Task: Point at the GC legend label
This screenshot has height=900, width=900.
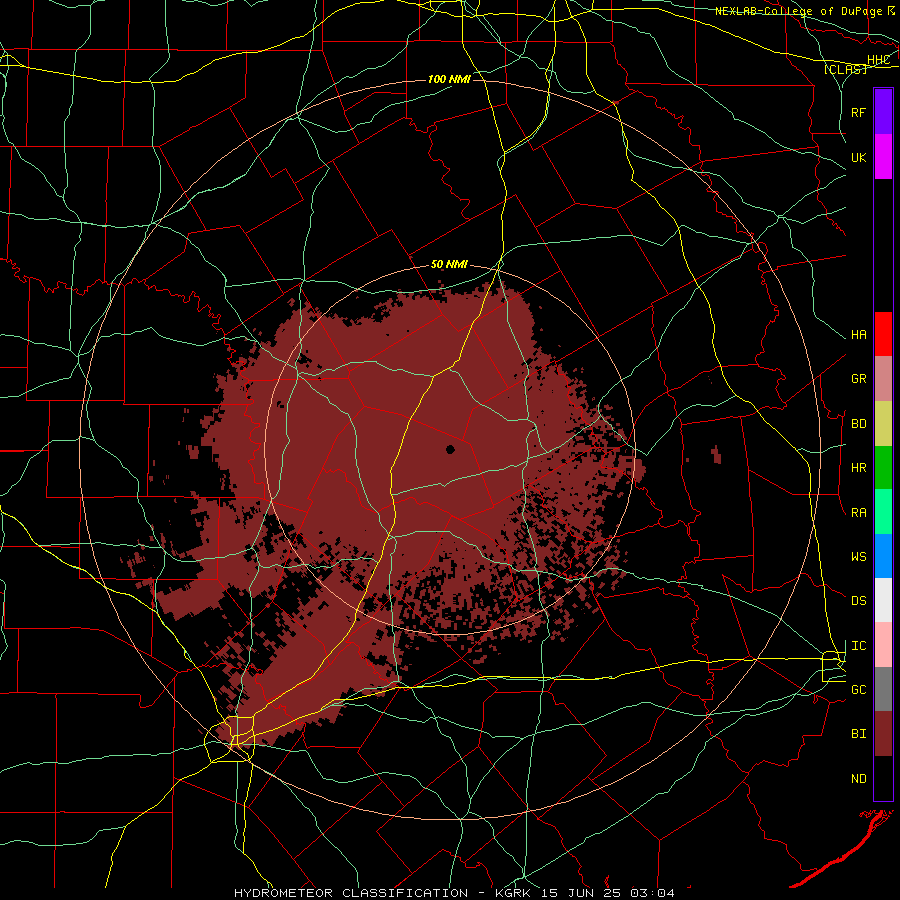Action: coord(858,690)
